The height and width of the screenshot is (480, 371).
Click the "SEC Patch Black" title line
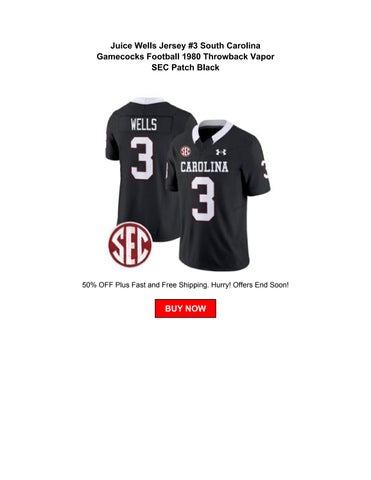point(185,67)
